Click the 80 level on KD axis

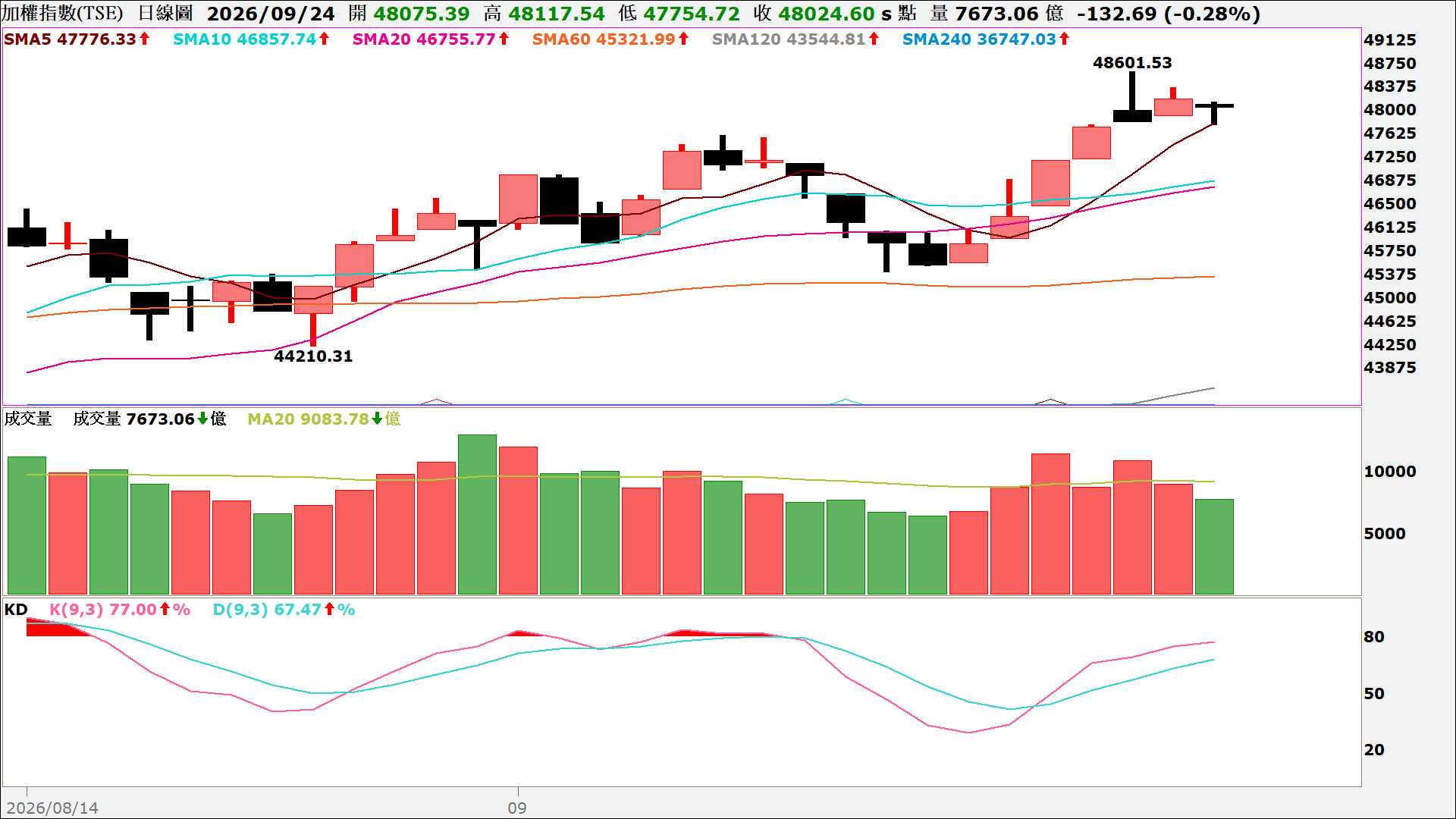(1374, 637)
